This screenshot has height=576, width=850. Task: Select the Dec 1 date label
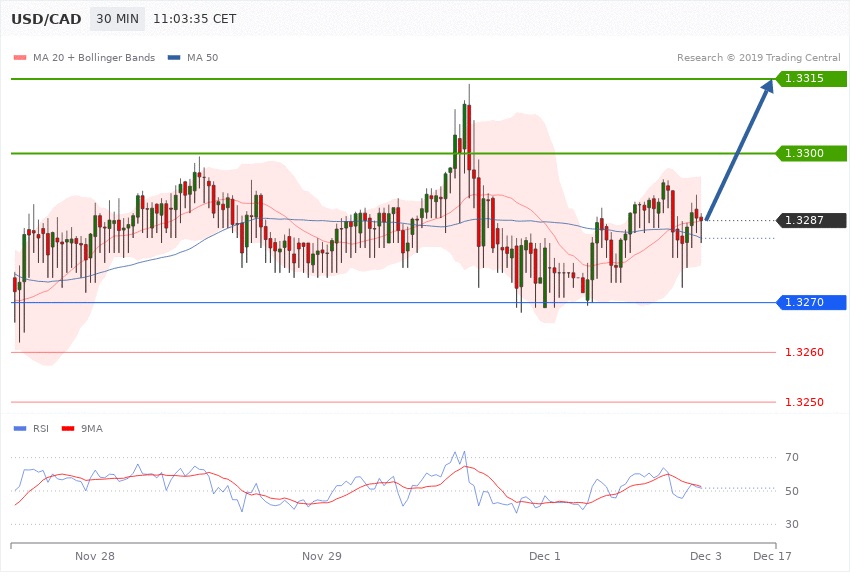pos(545,555)
